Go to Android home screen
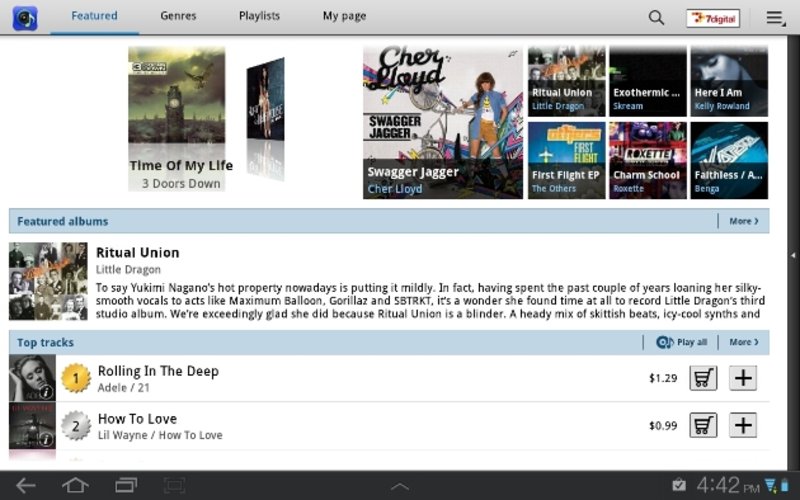 (x=75, y=485)
